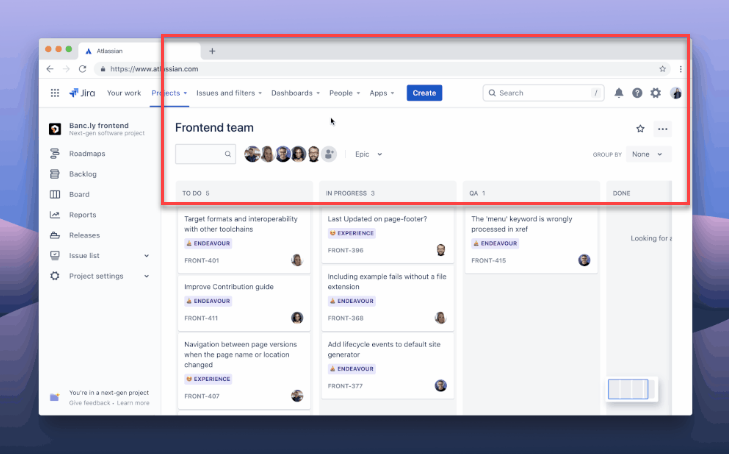Open the Projects dropdown menu
The image size is (729, 454).
click(x=169, y=93)
